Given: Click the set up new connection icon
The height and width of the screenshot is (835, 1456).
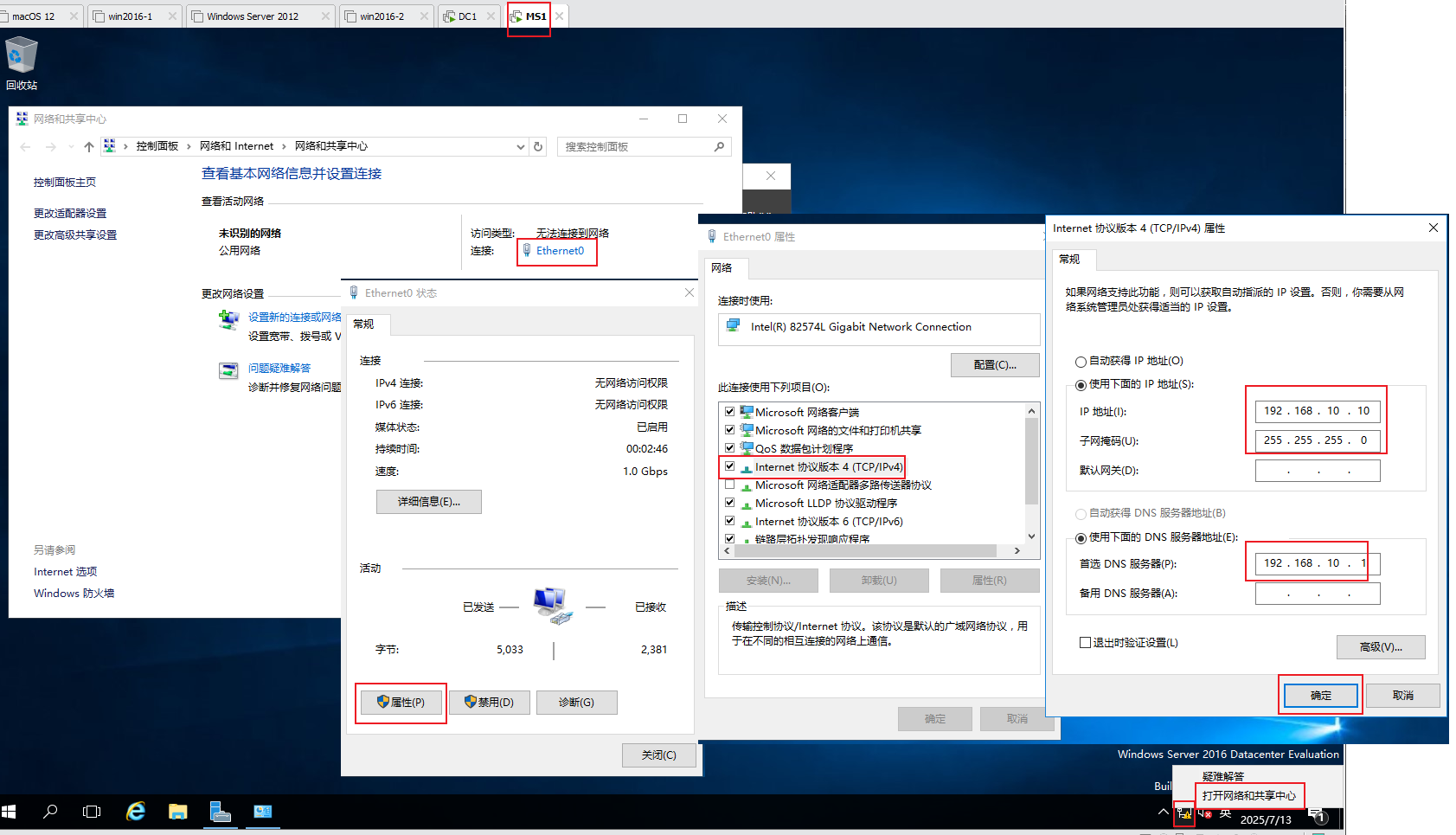Looking at the screenshot, I should (228, 320).
